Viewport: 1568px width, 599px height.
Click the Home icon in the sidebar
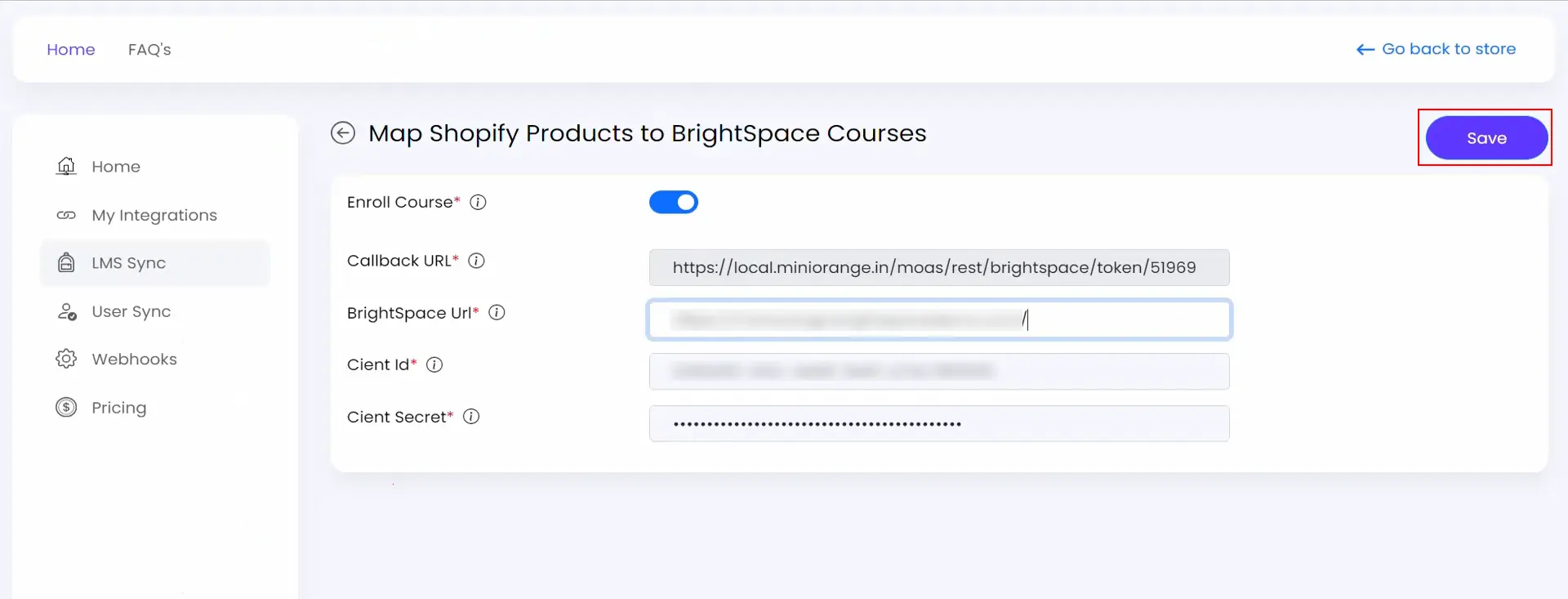(x=66, y=166)
